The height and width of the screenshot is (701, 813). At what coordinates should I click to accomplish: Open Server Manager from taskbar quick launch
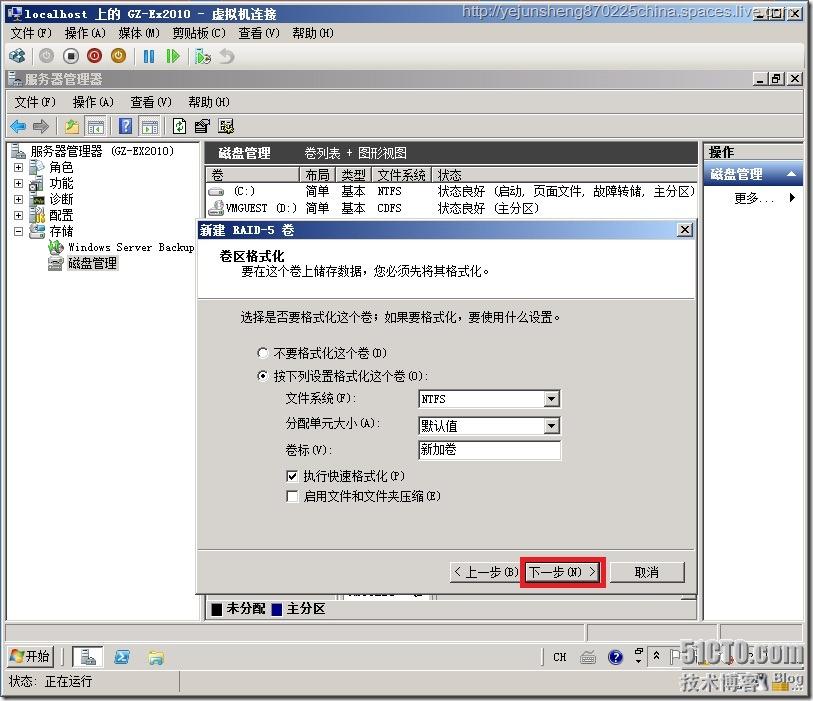(x=88, y=657)
